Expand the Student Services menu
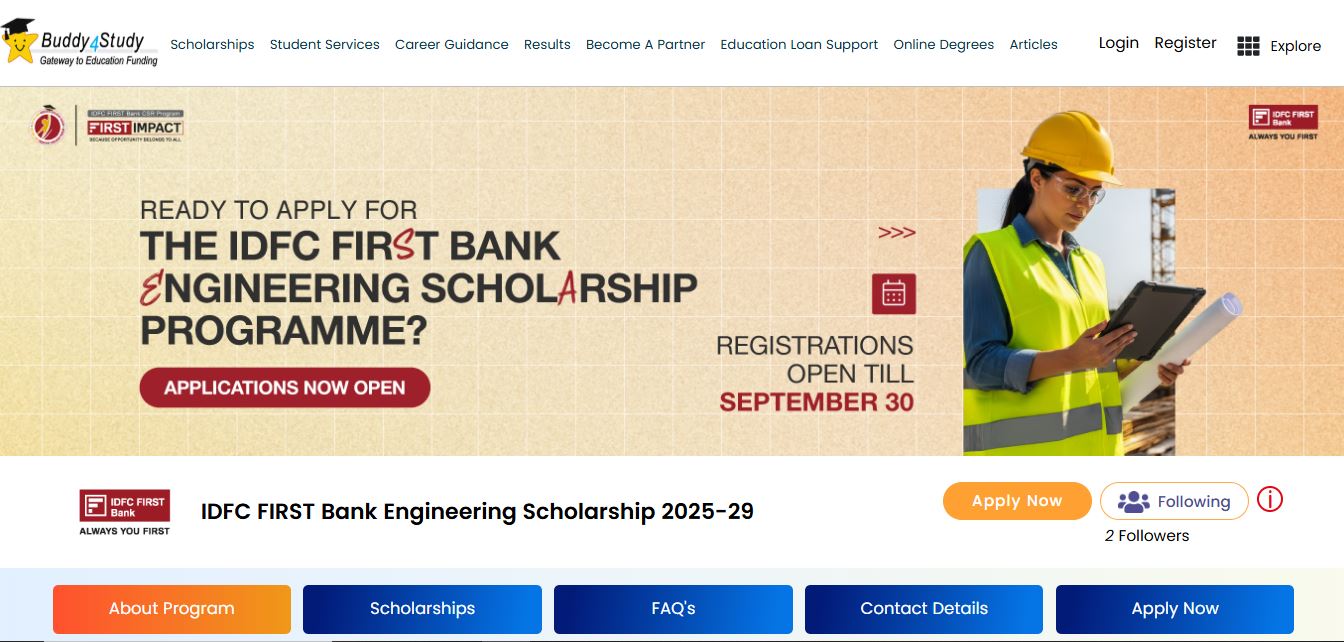1344x642 pixels. coord(325,44)
